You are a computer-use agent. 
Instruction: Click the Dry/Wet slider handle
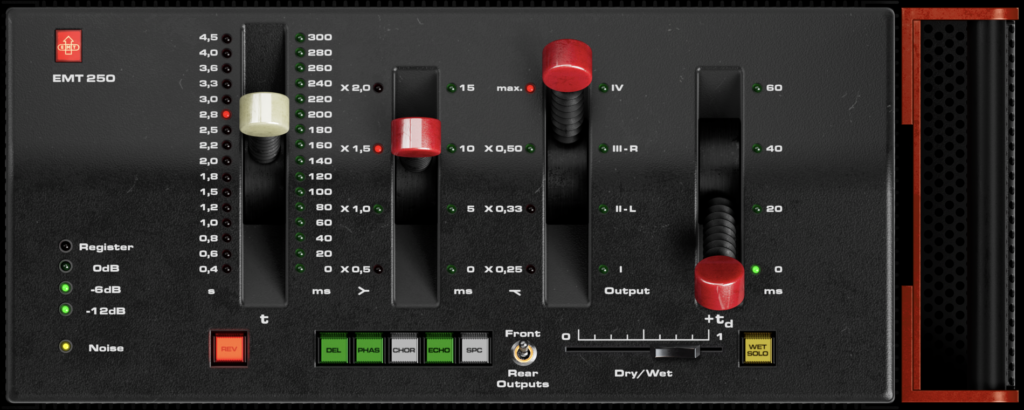click(677, 353)
